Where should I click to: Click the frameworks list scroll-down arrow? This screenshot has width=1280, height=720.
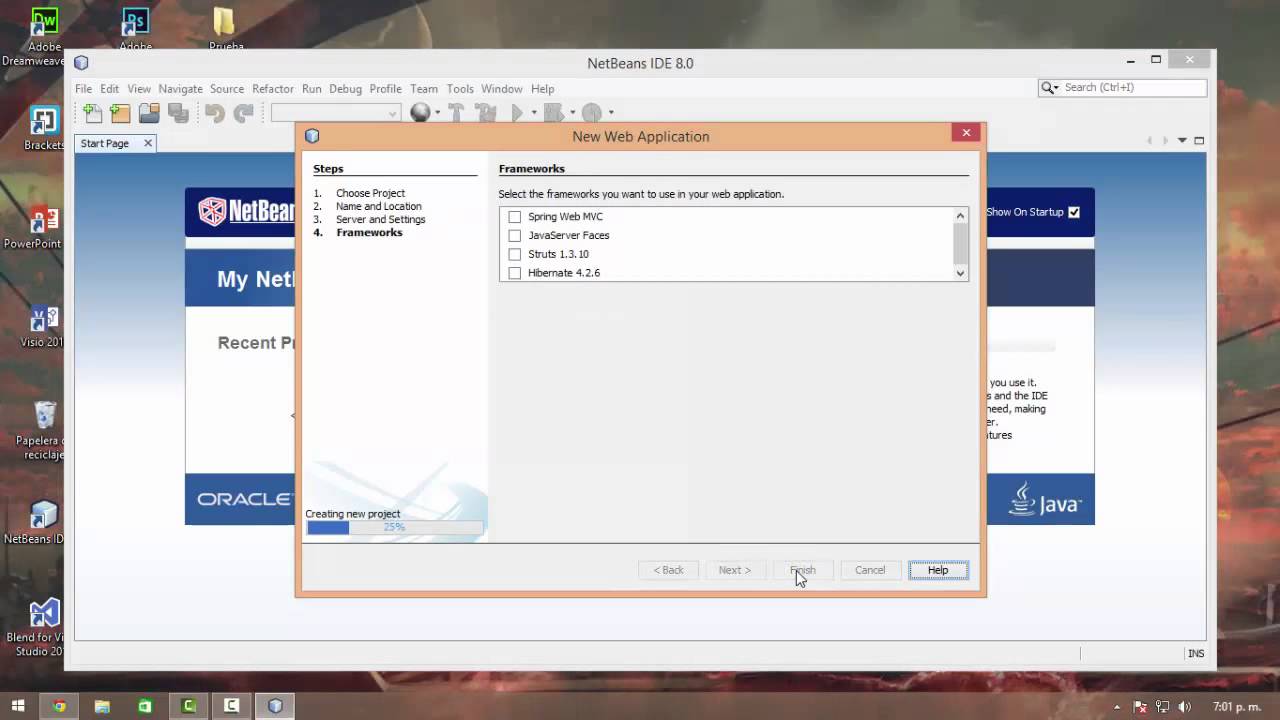960,273
